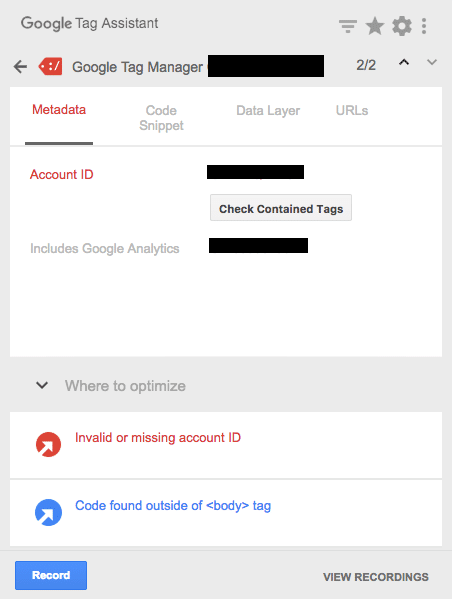
Task: Open the three-dot more options menu
Action: pyautogui.click(x=424, y=26)
